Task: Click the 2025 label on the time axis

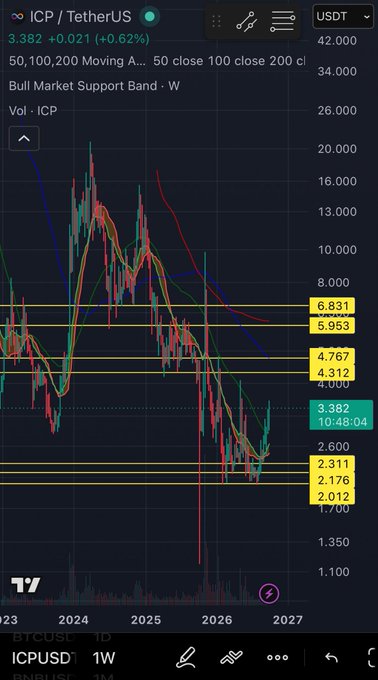Action: pyautogui.click(x=146, y=620)
